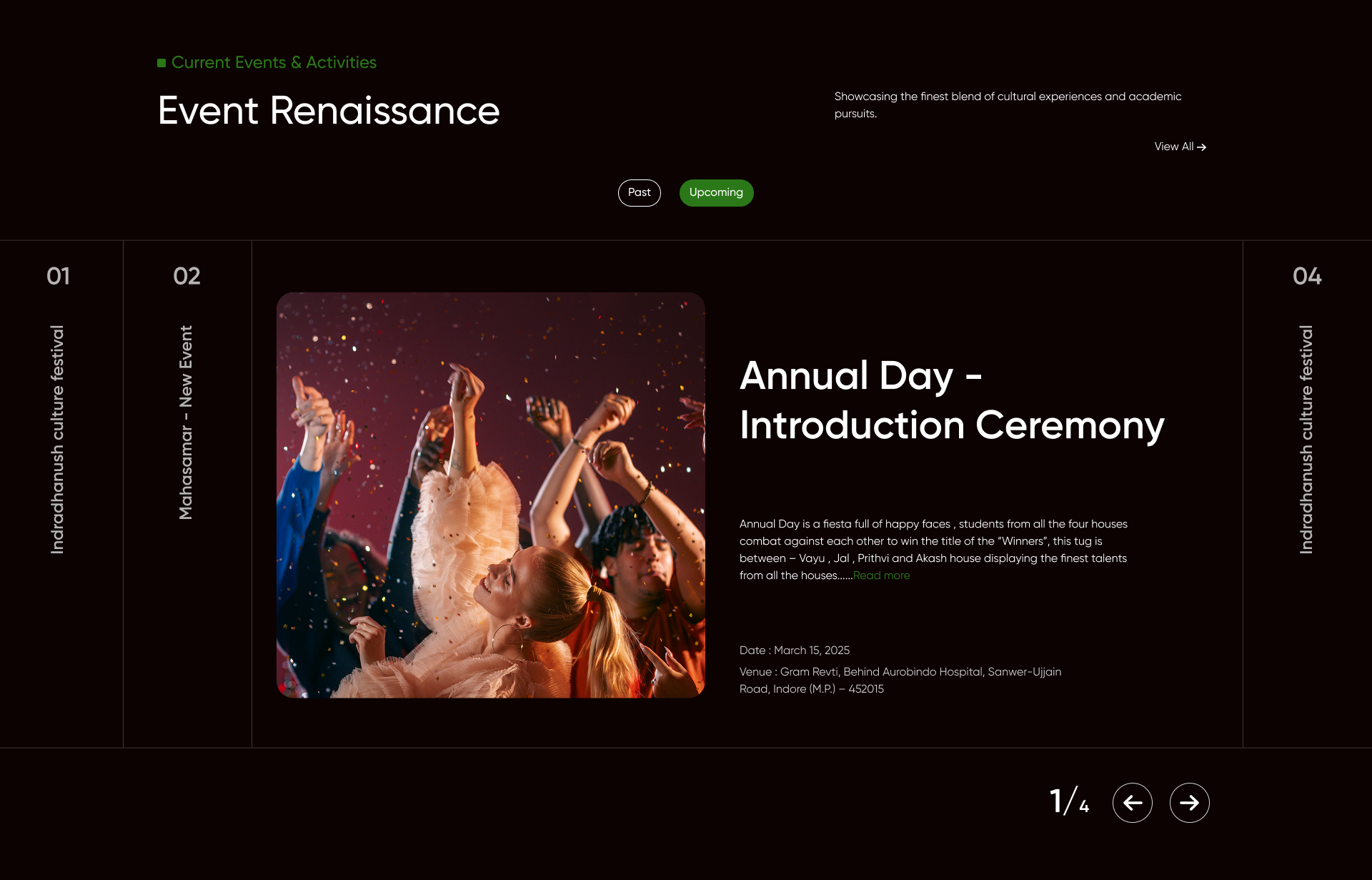Click the Current Events & Activities label
The image size is (1372, 880).
point(274,63)
